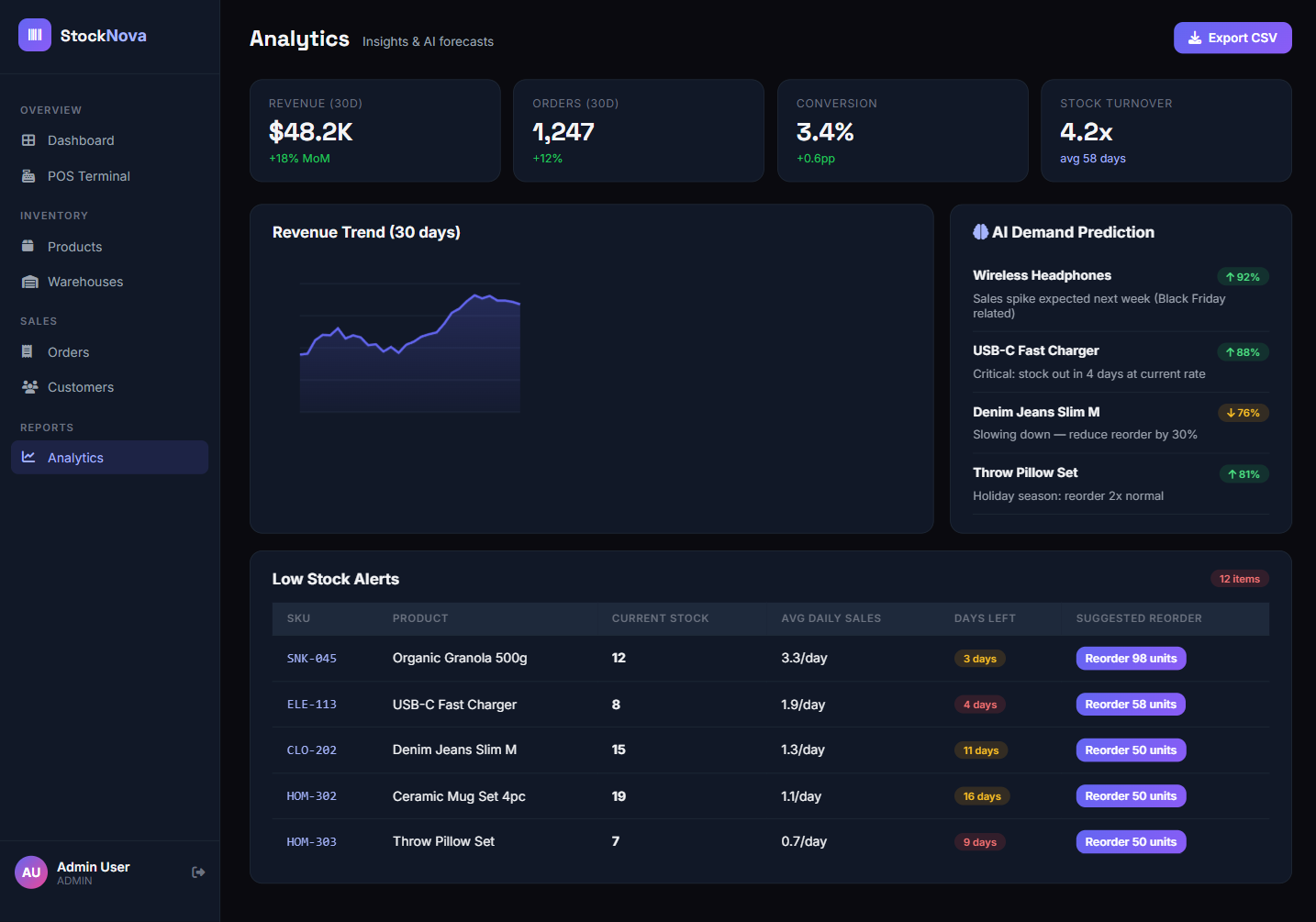Click the 76% down badge for Denim Jeans
The height and width of the screenshot is (922, 1316).
coord(1243,413)
